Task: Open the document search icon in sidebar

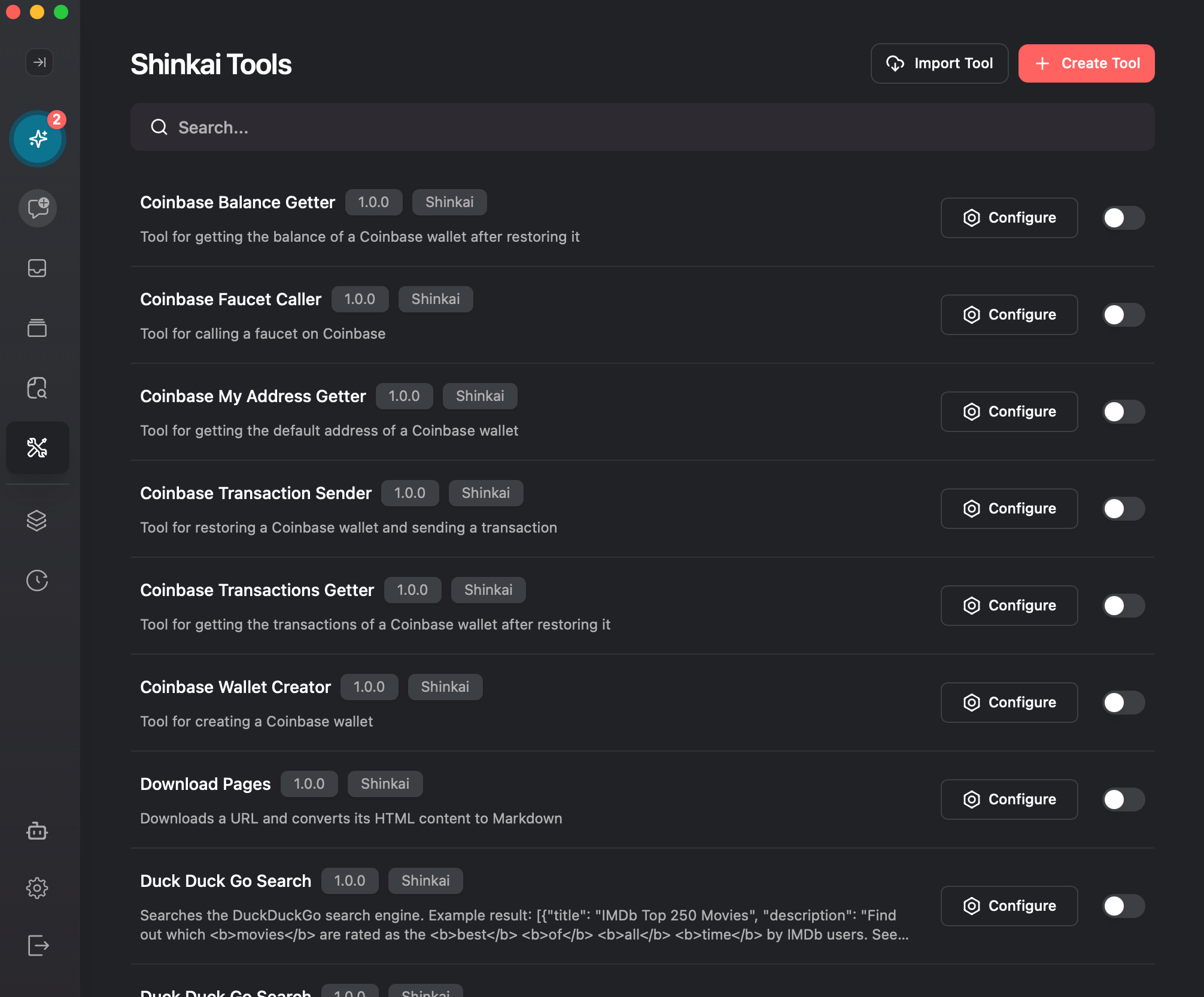Action: click(x=37, y=388)
